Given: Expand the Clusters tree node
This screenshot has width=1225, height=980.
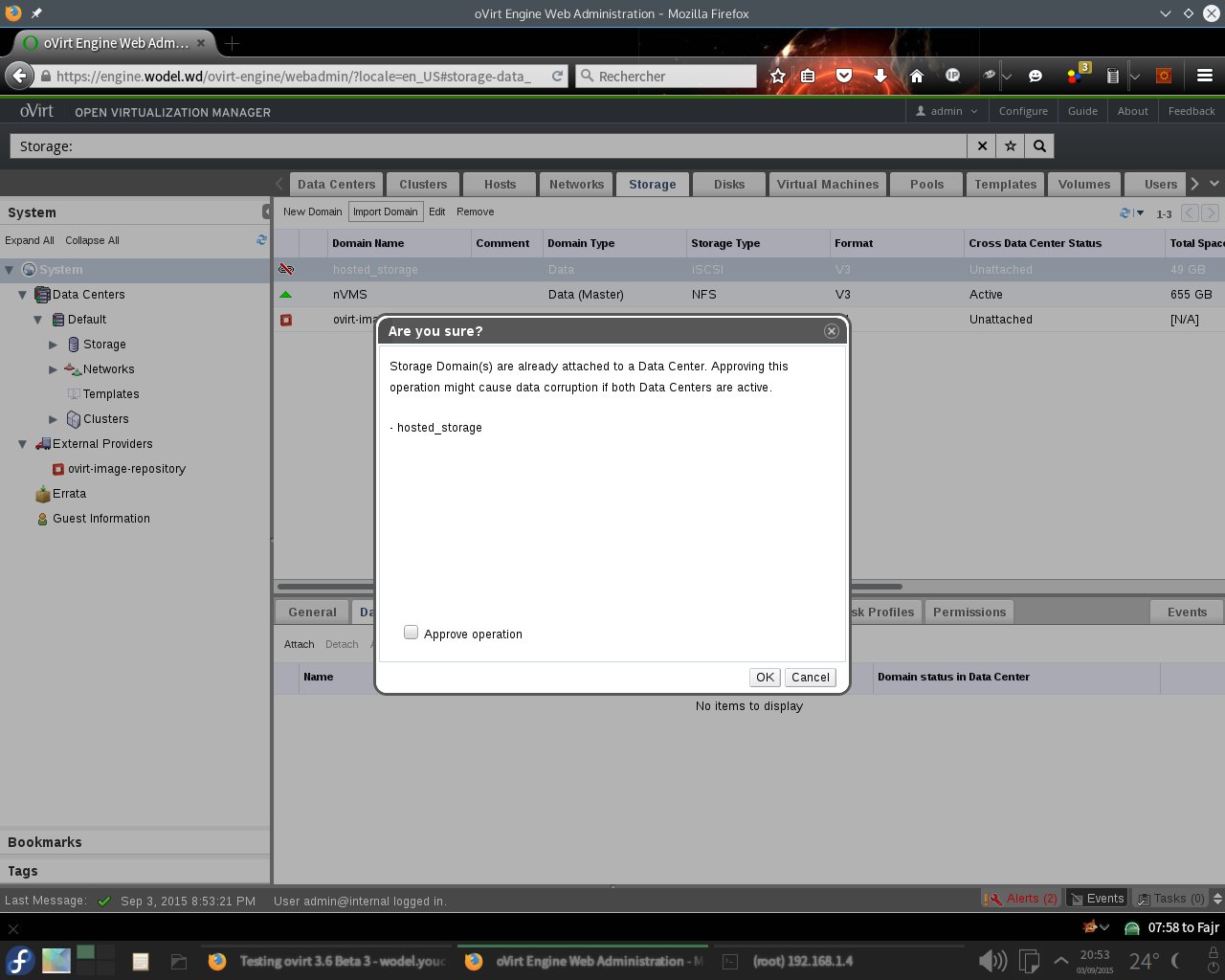Looking at the screenshot, I should pos(54,419).
